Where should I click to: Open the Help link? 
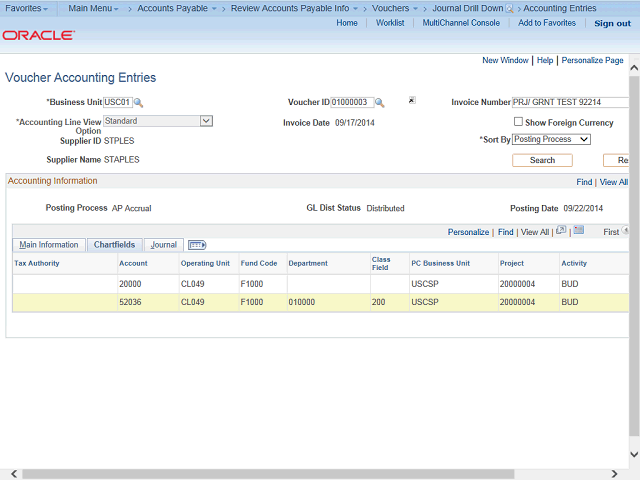click(545, 60)
